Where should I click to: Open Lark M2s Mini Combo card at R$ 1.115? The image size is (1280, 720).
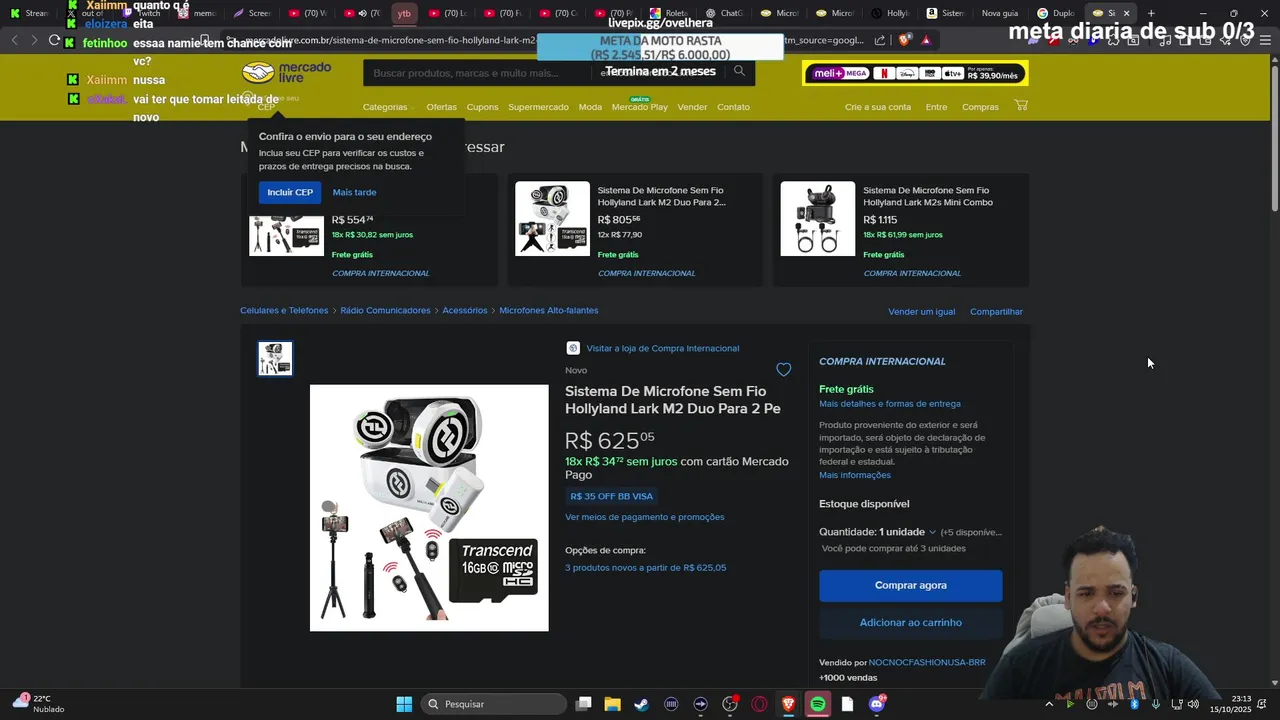(901, 229)
